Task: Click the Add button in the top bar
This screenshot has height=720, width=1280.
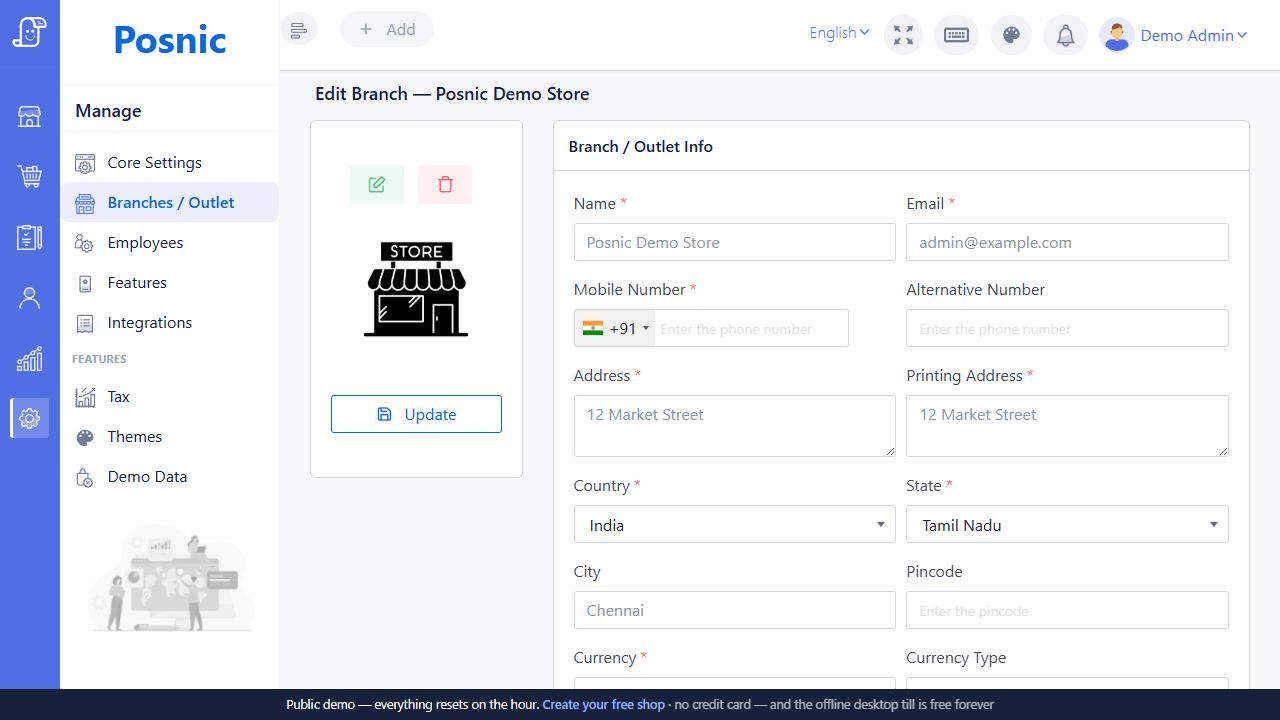Action: pyautogui.click(x=387, y=30)
